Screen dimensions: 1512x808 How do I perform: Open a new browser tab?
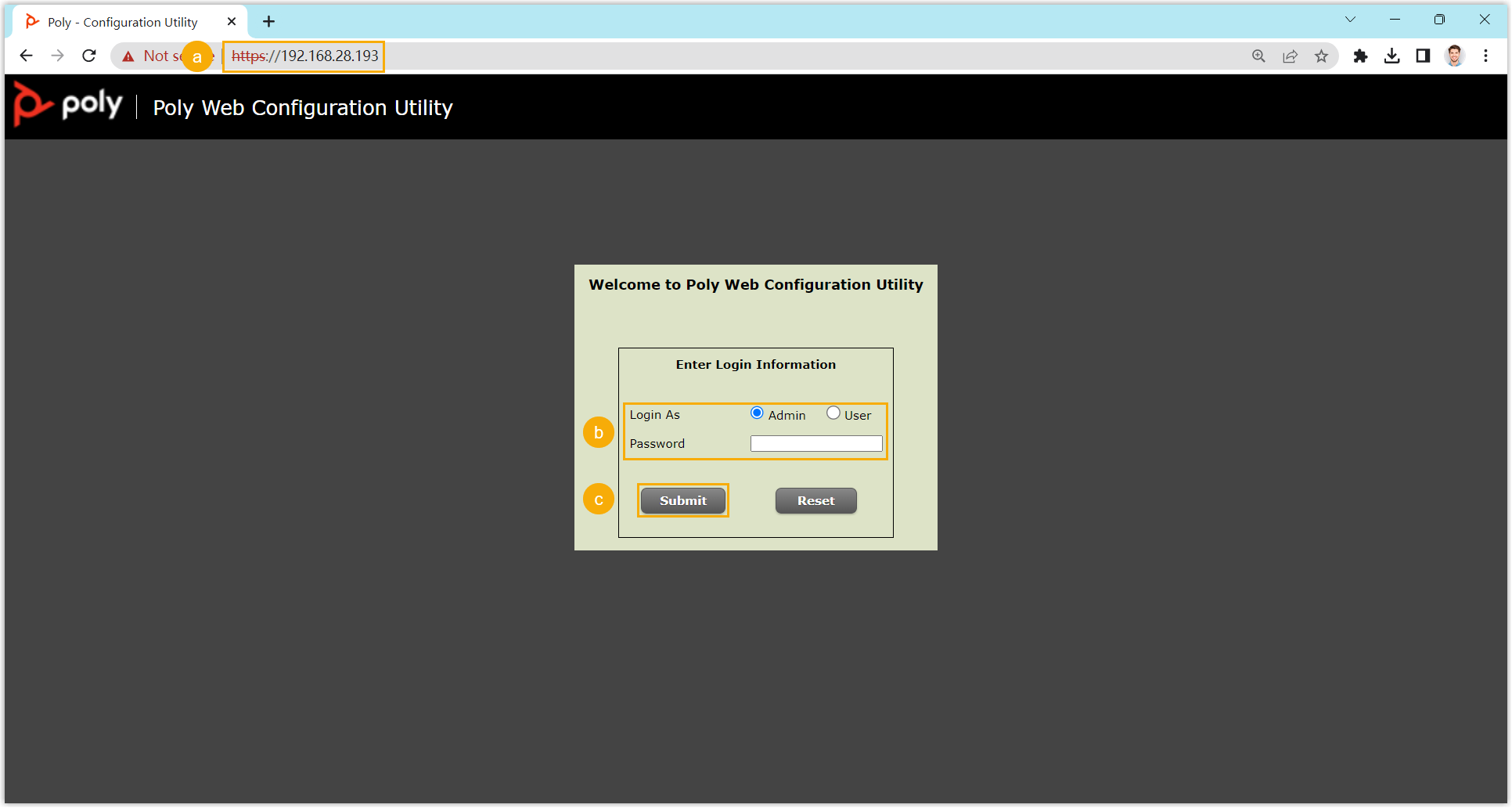click(x=268, y=22)
